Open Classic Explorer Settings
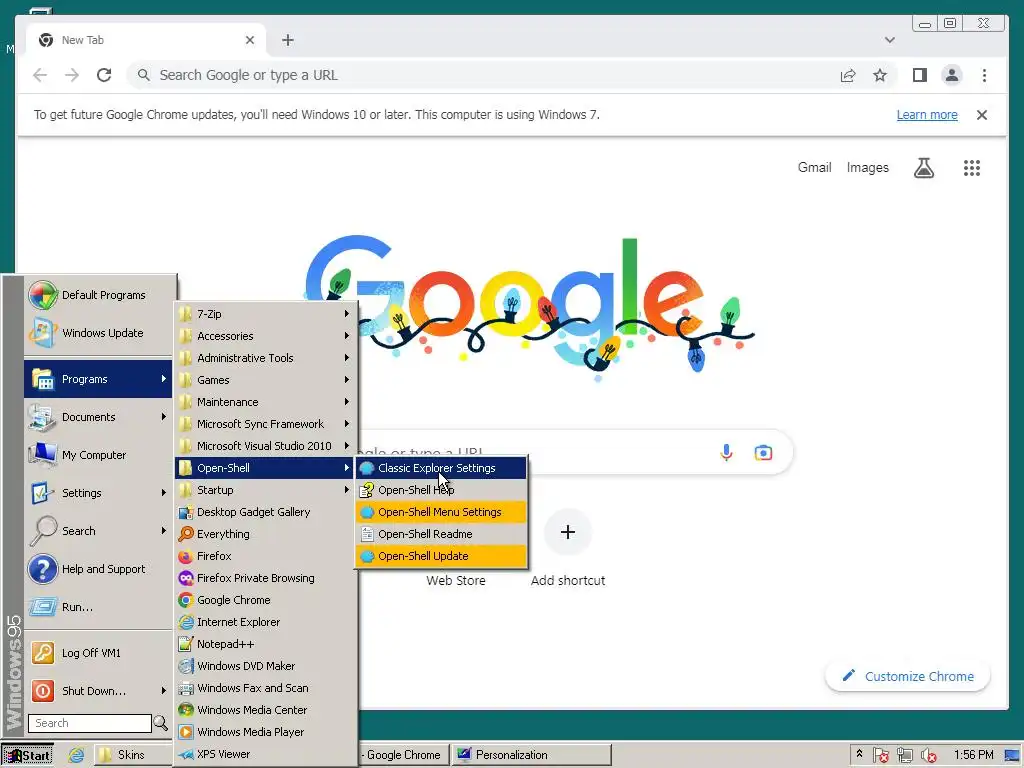The image size is (1024, 768). coord(441,468)
